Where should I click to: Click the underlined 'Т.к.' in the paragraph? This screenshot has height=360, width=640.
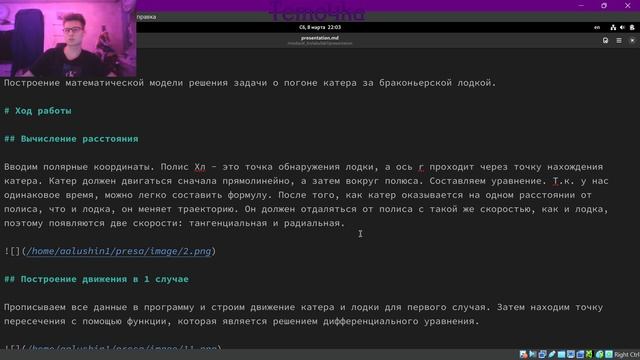[563, 181]
